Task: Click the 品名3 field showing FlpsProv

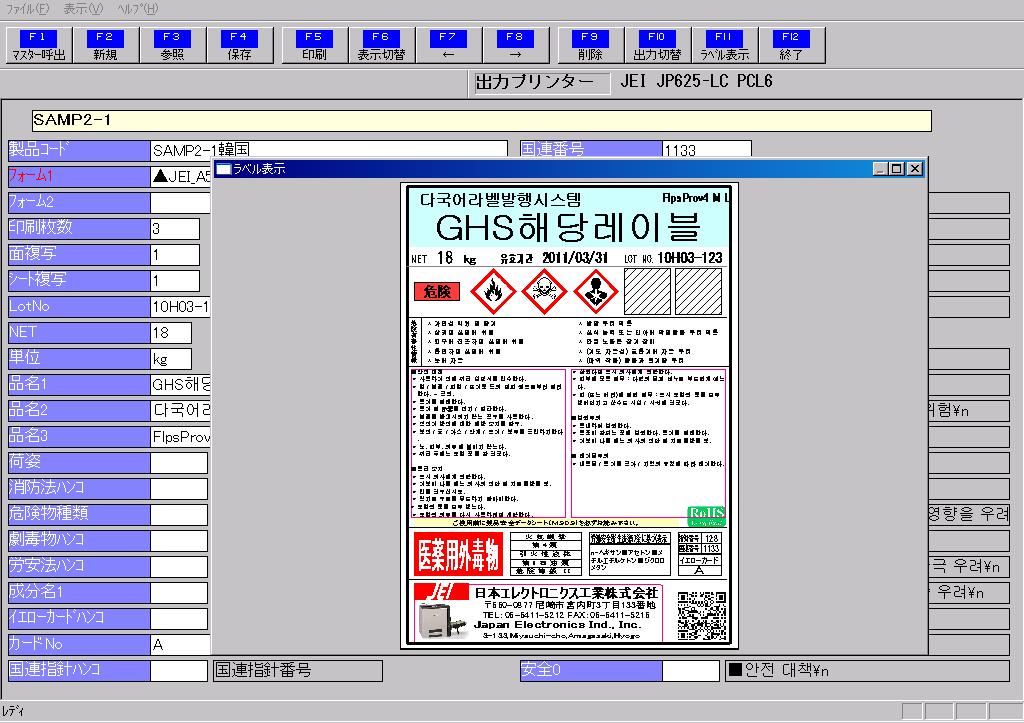Action: (x=180, y=437)
